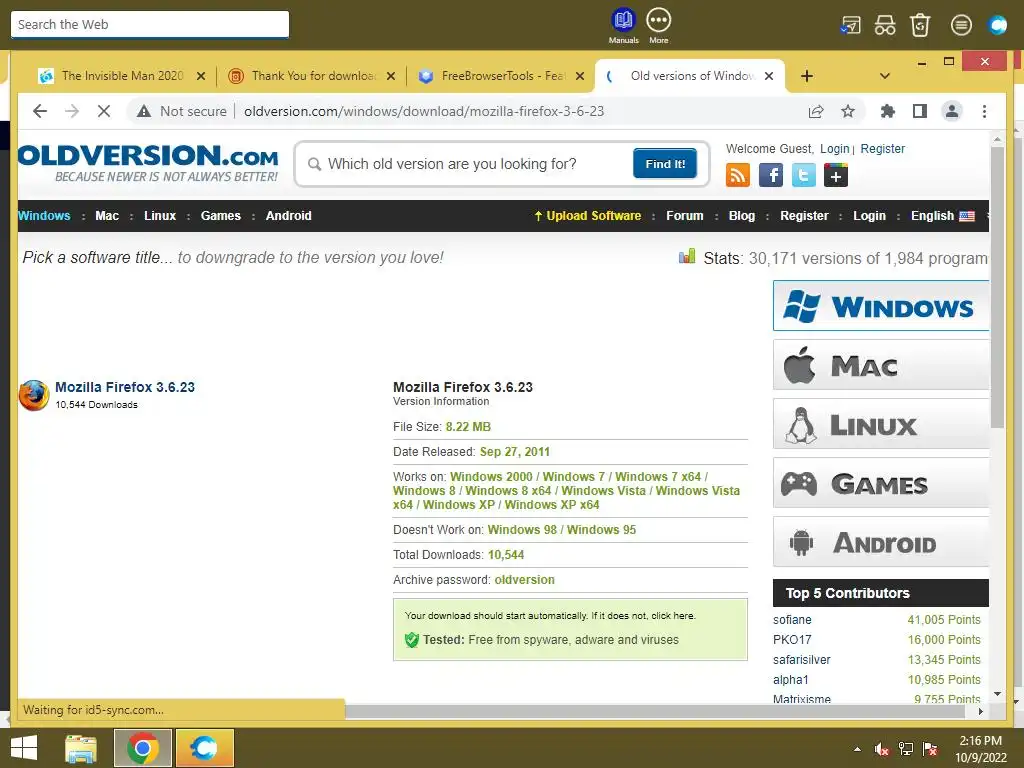The height and width of the screenshot is (768, 1024).
Task: Open the Forum link
Action: coord(684,216)
